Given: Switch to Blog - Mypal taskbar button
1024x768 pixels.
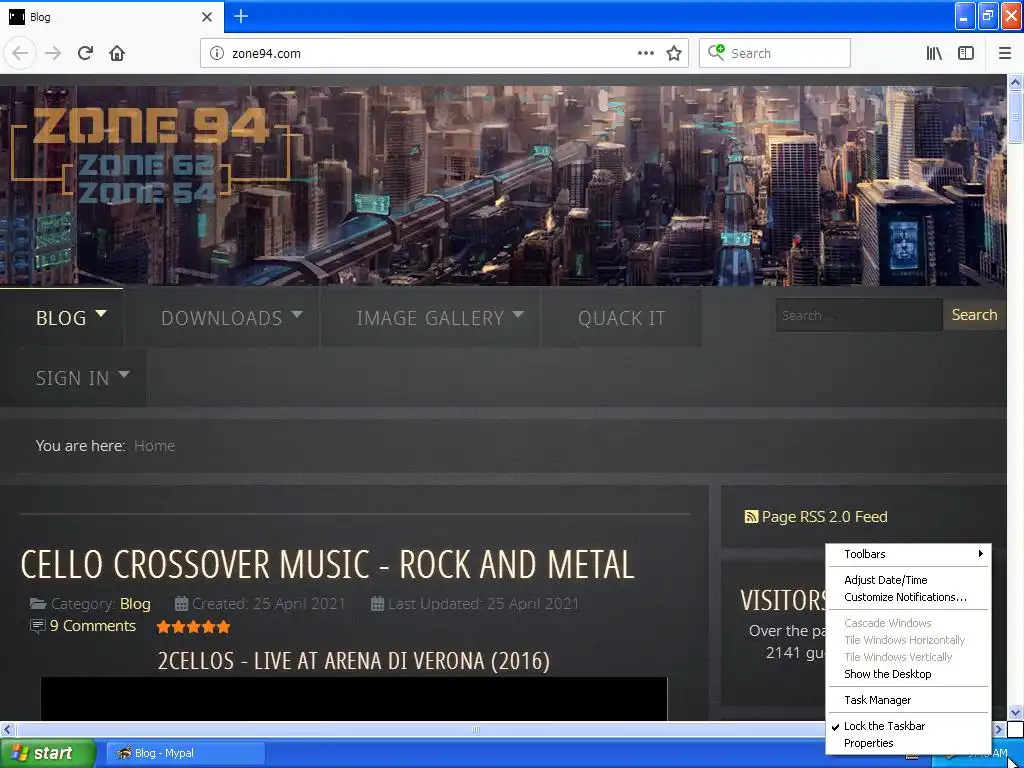Looking at the screenshot, I should (183, 753).
